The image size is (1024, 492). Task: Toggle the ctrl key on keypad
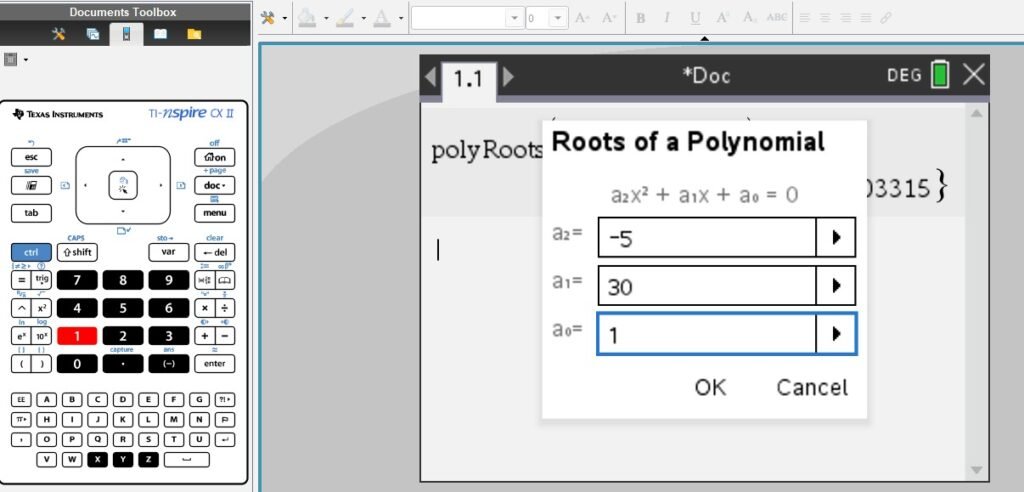click(31, 252)
